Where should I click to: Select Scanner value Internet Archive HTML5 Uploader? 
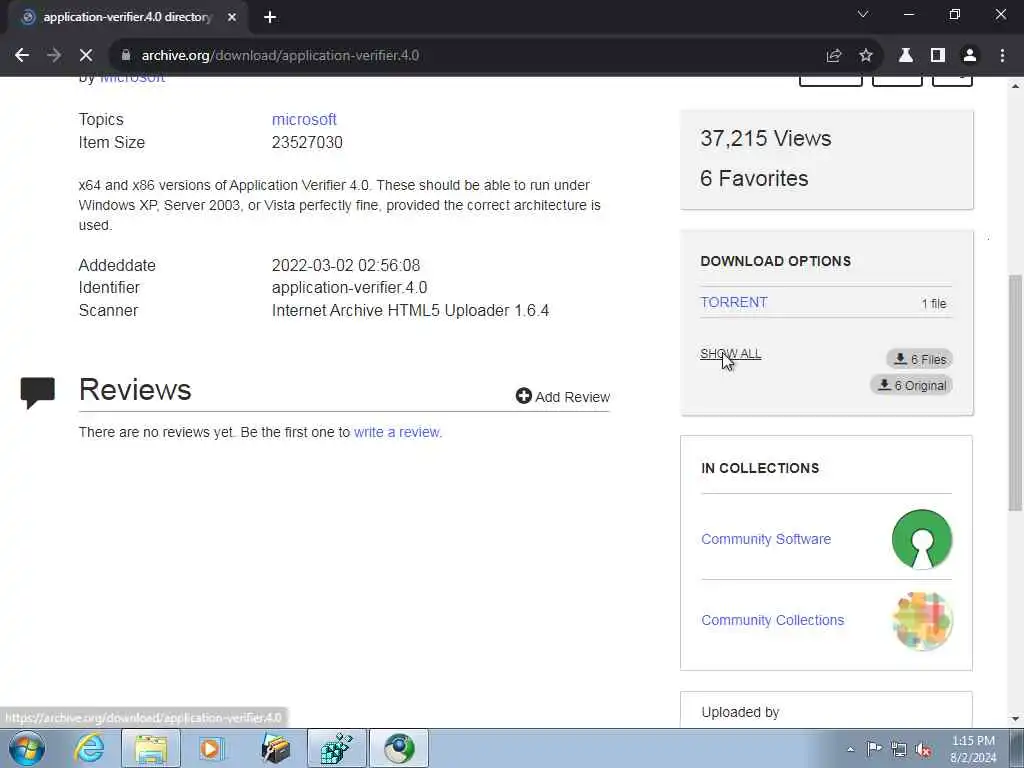[x=410, y=310]
